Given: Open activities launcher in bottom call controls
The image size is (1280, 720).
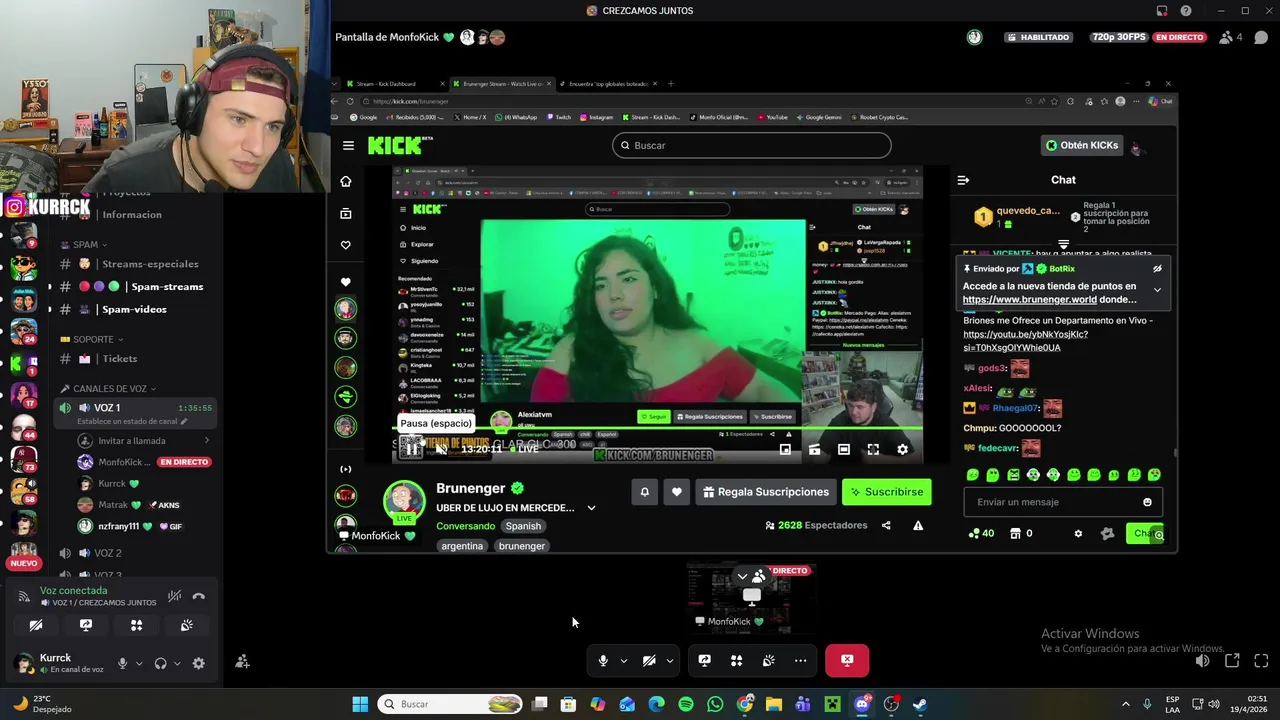Looking at the screenshot, I should [x=737, y=660].
